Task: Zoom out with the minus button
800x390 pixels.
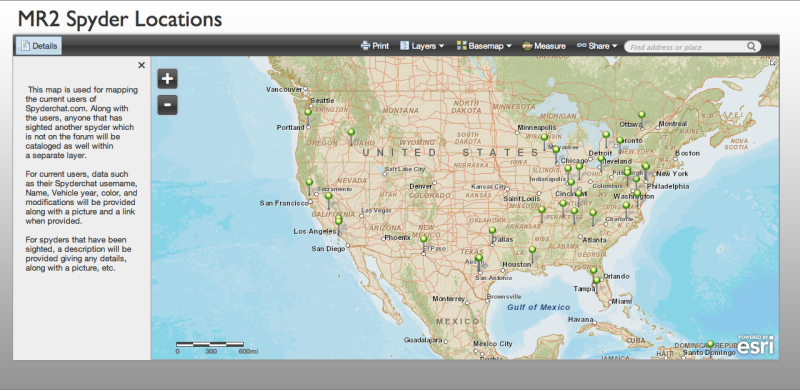Action: (167, 105)
